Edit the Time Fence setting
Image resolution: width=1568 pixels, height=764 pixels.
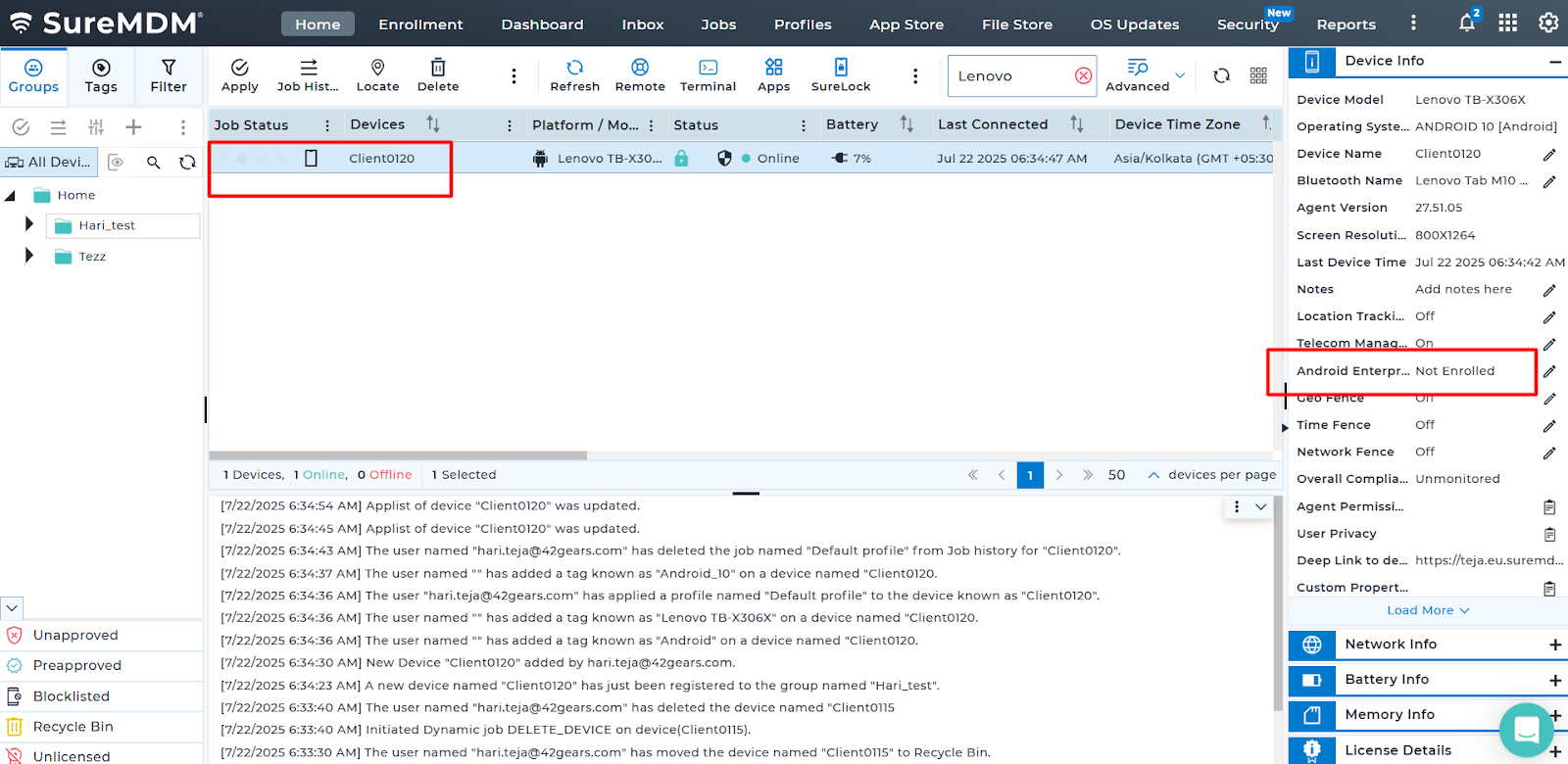click(1549, 426)
